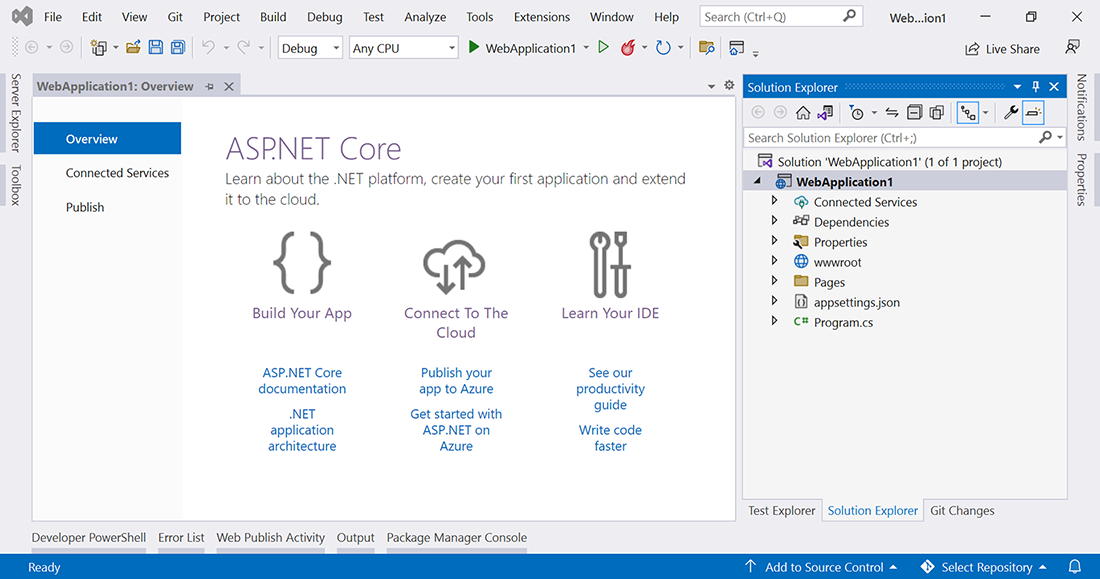
Task: Open the Hot Reload options dropdown arrow
Action: point(644,48)
